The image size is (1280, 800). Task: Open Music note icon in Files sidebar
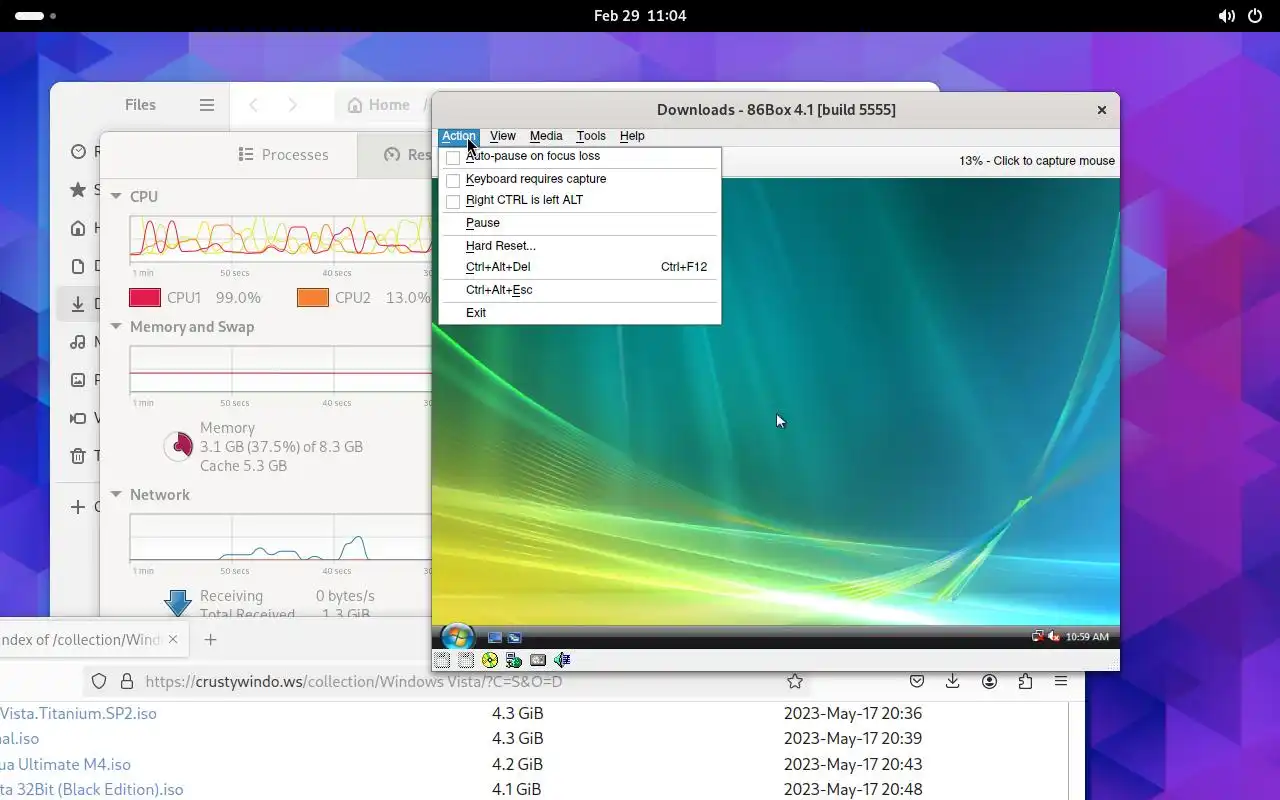pos(78,342)
